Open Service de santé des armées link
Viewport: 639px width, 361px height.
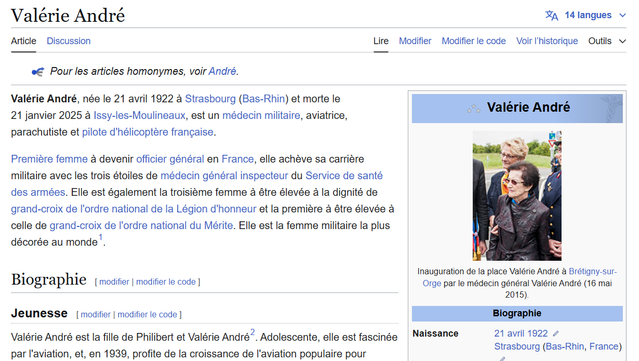(x=344, y=176)
